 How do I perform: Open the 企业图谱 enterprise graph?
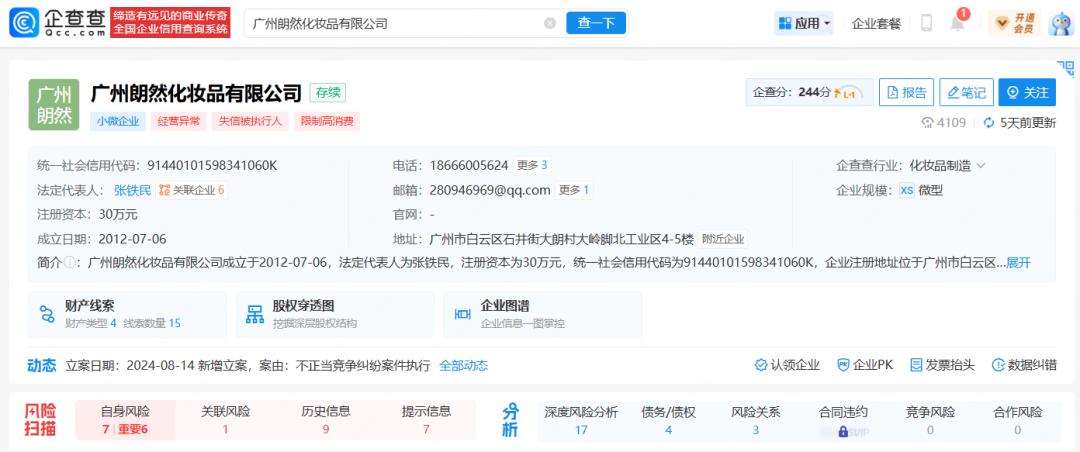pyautogui.click(x=541, y=314)
